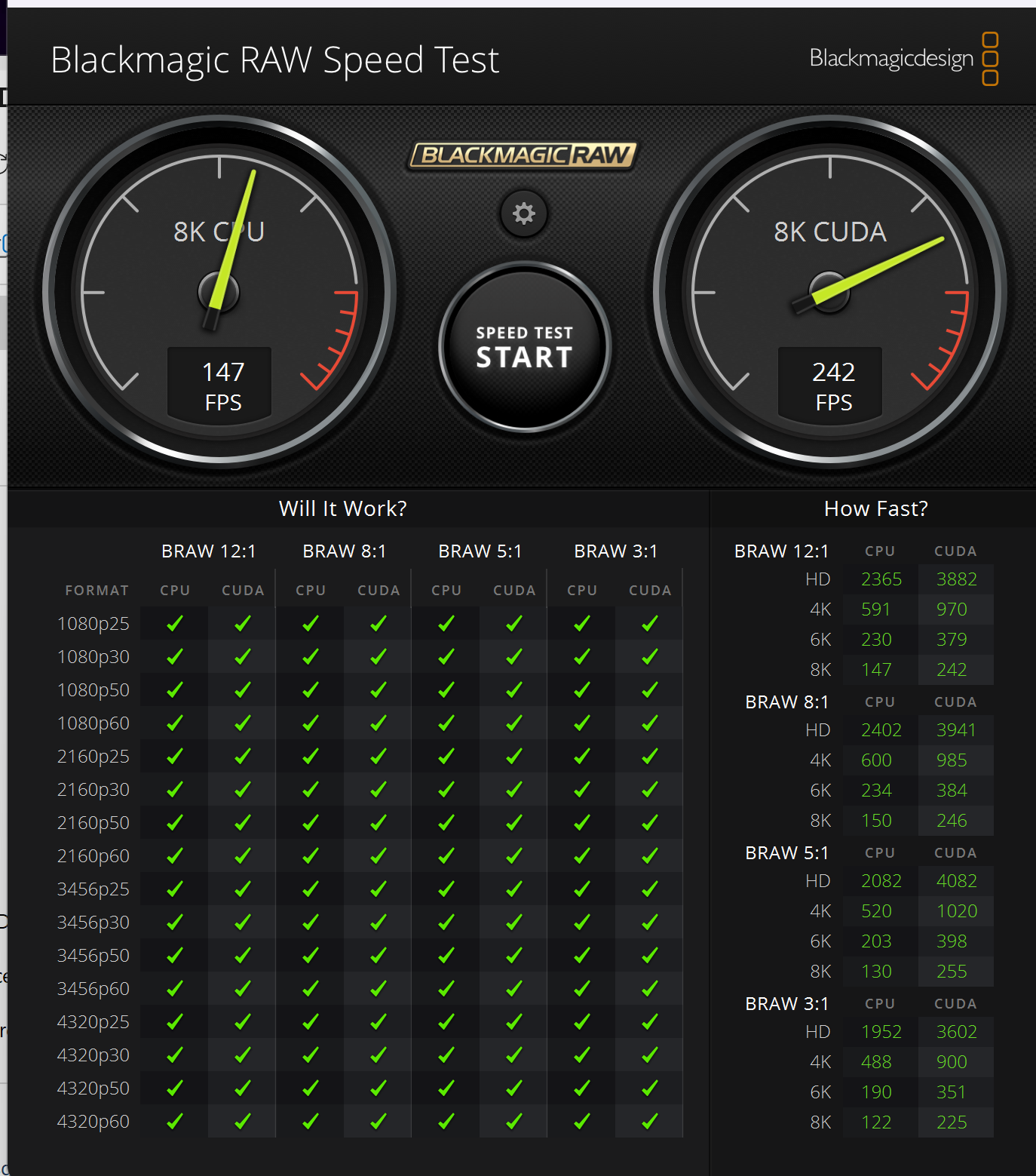
Task: Click BRAW 3:1 8K CPU value 122
Action: pyautogui.click(x=876, y=1122)
